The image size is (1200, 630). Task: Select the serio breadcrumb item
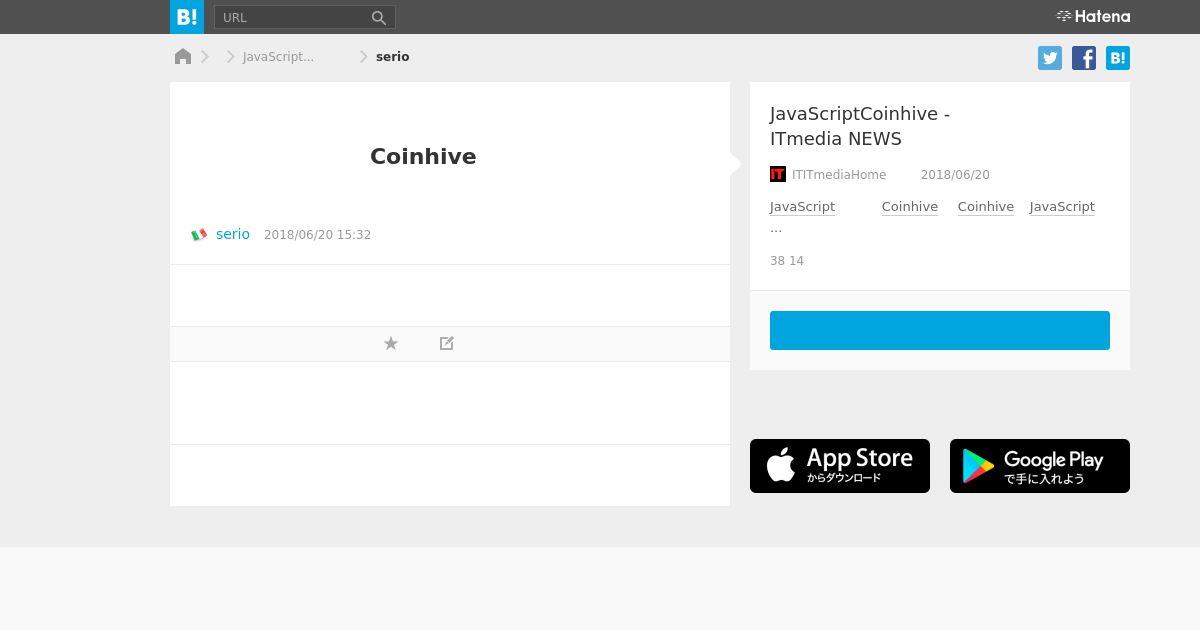tap(392, 57)
